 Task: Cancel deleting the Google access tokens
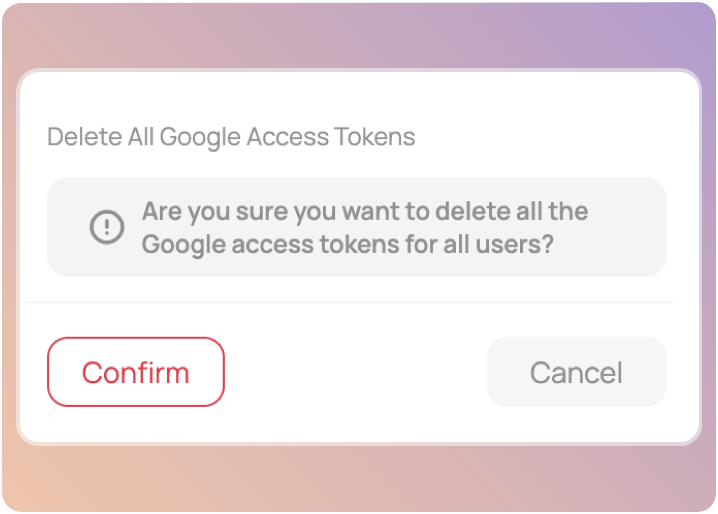point(576,372)
